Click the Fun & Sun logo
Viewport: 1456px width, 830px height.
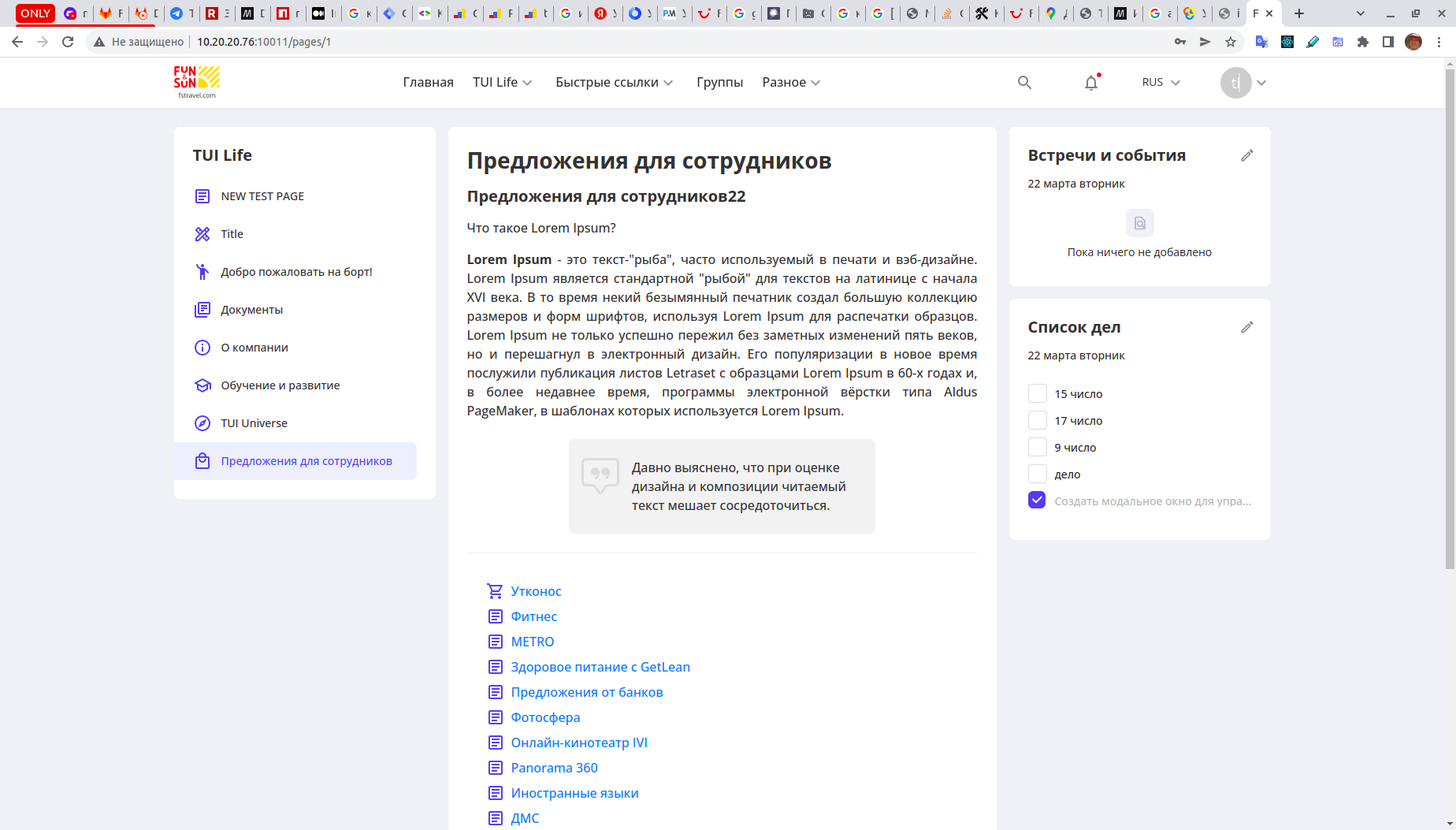coord(197,82)
